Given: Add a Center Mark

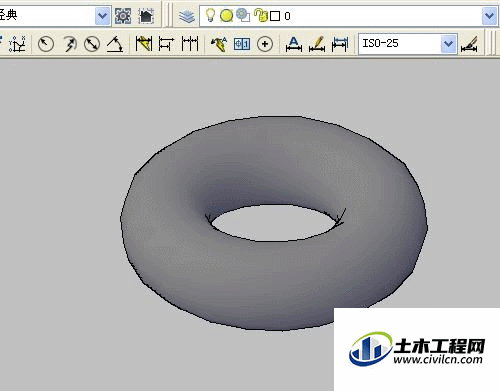Looking at the screenshot, I should tap(265, 44).
